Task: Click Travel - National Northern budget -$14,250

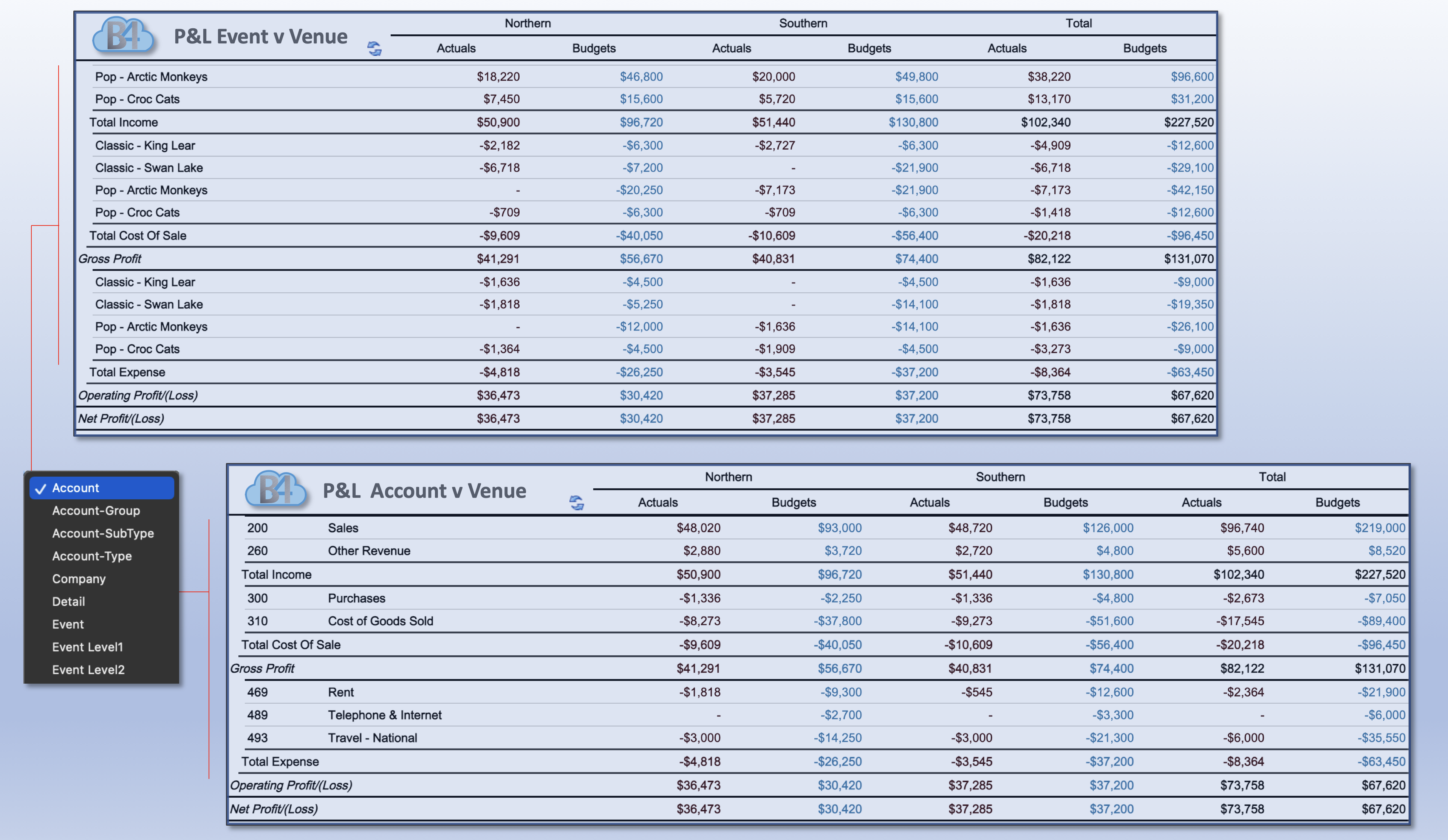Action: click(x=837, y=738)
